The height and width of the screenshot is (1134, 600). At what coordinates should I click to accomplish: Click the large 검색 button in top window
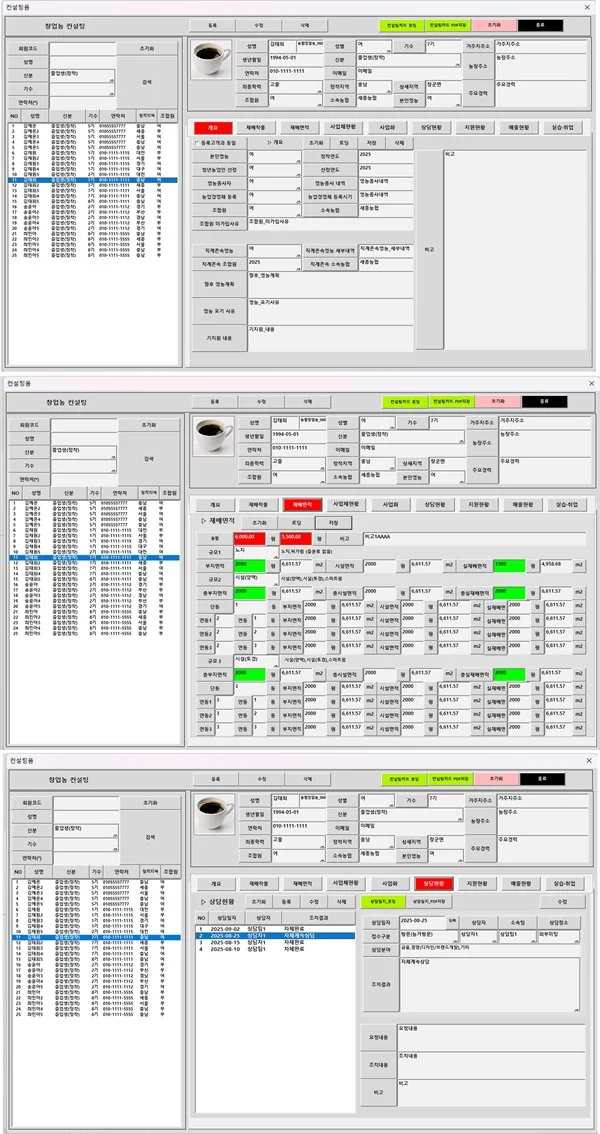[147, 82]
